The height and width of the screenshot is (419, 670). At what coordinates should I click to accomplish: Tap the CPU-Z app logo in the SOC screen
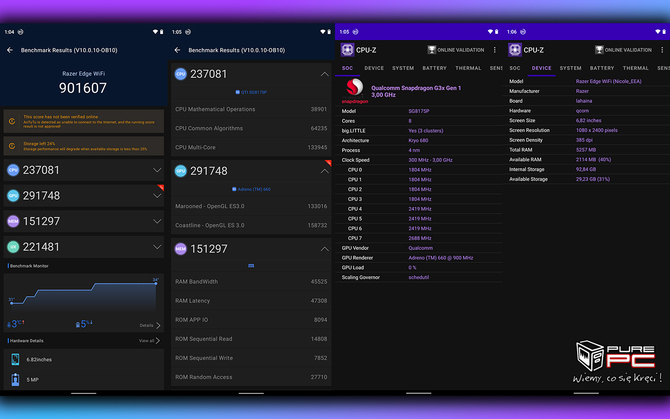click(347, 50)
